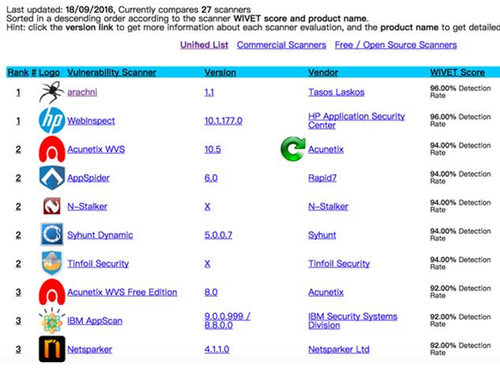Open Tinfoil Security vendor link

339,264
